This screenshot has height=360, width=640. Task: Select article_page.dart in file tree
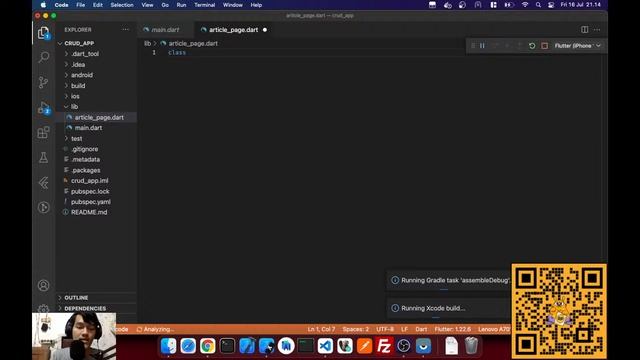pyautogui.click(x=96, y=118)
